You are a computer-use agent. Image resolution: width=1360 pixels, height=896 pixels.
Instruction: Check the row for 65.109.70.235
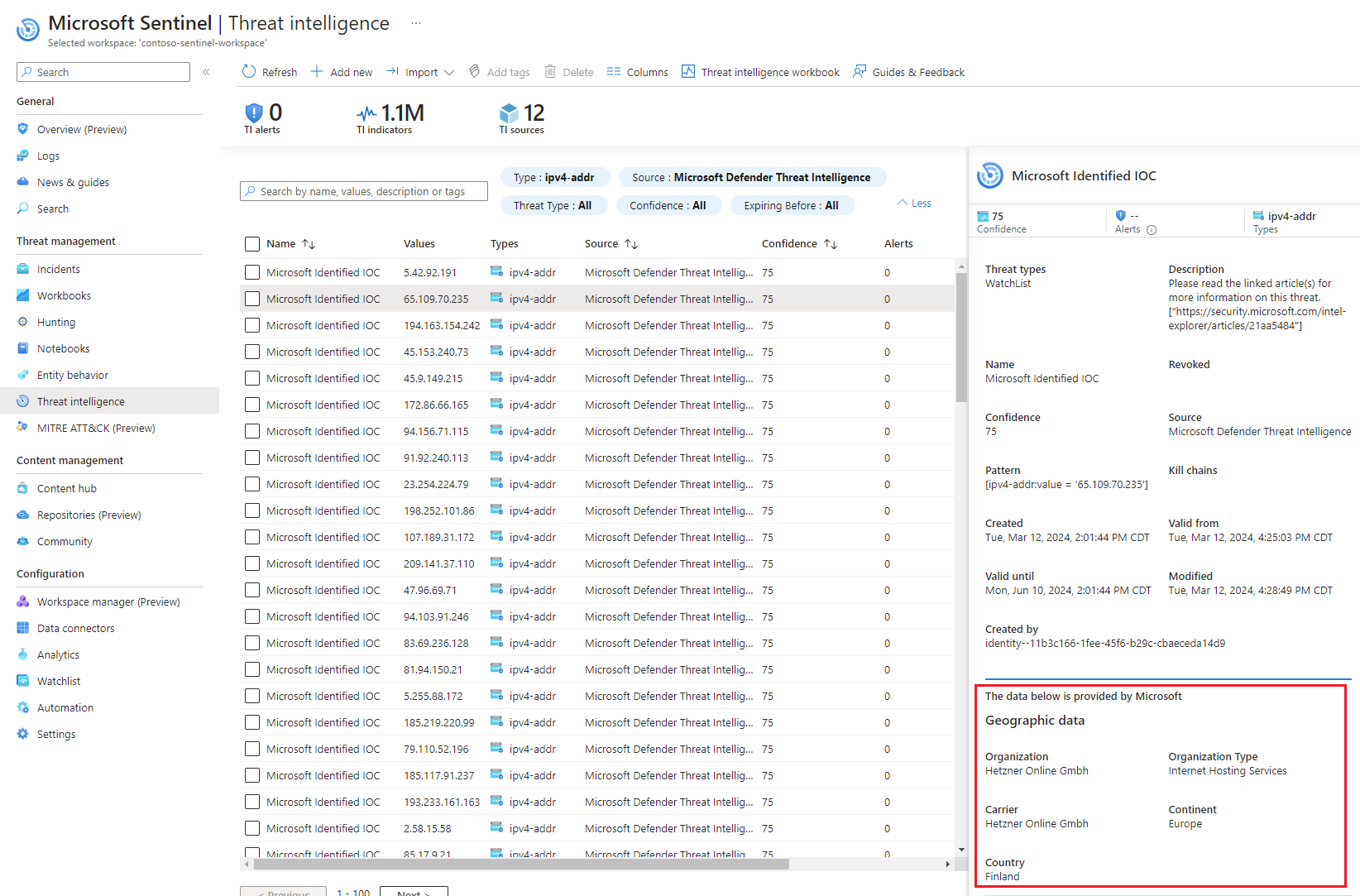(252, 299)
